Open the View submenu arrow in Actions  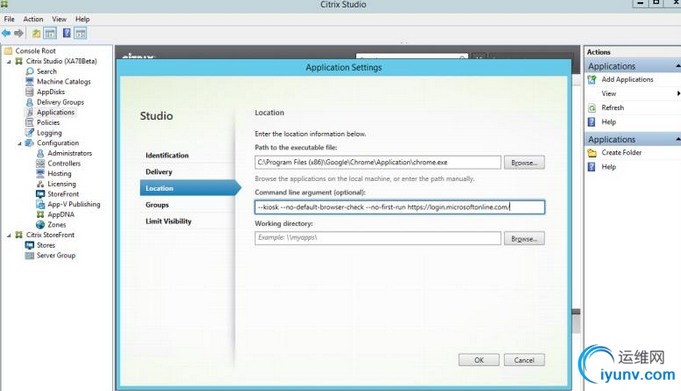678,93
